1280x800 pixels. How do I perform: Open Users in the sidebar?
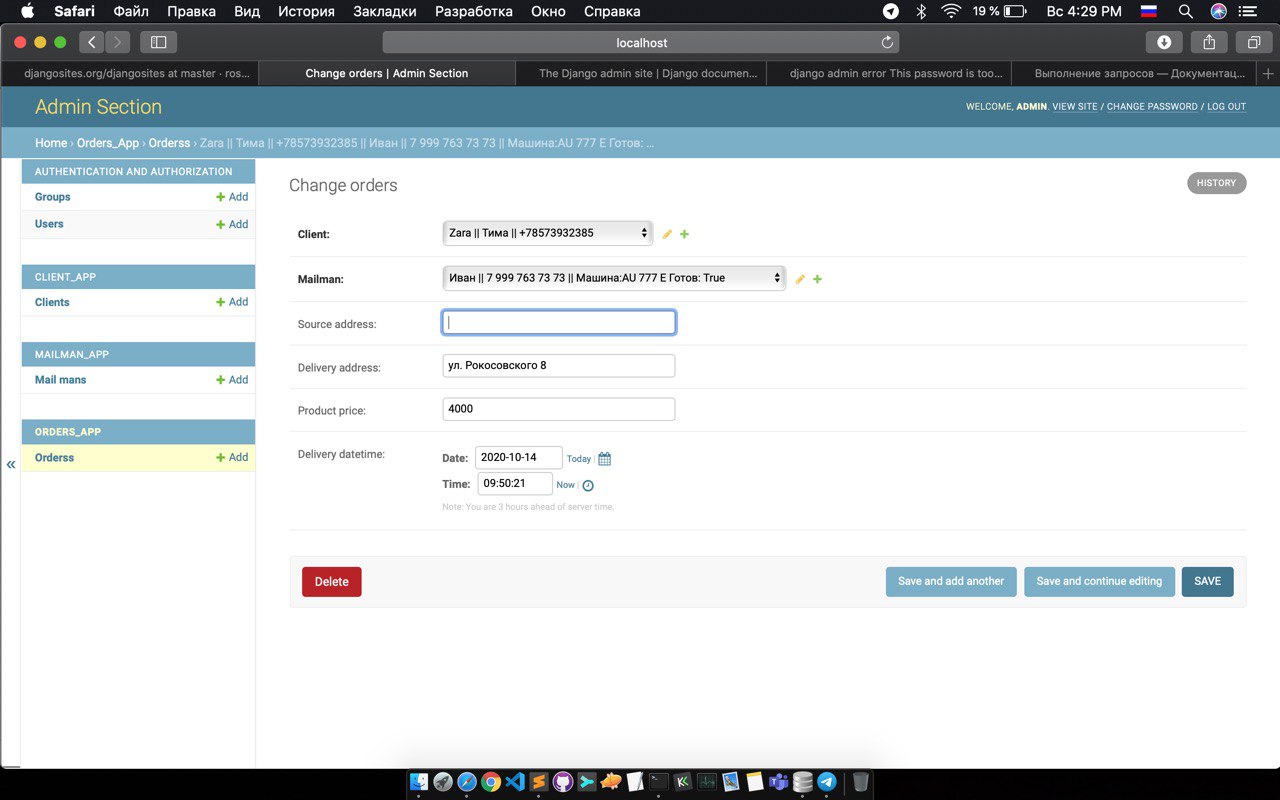pyautogui.click(x=49, y=224)
